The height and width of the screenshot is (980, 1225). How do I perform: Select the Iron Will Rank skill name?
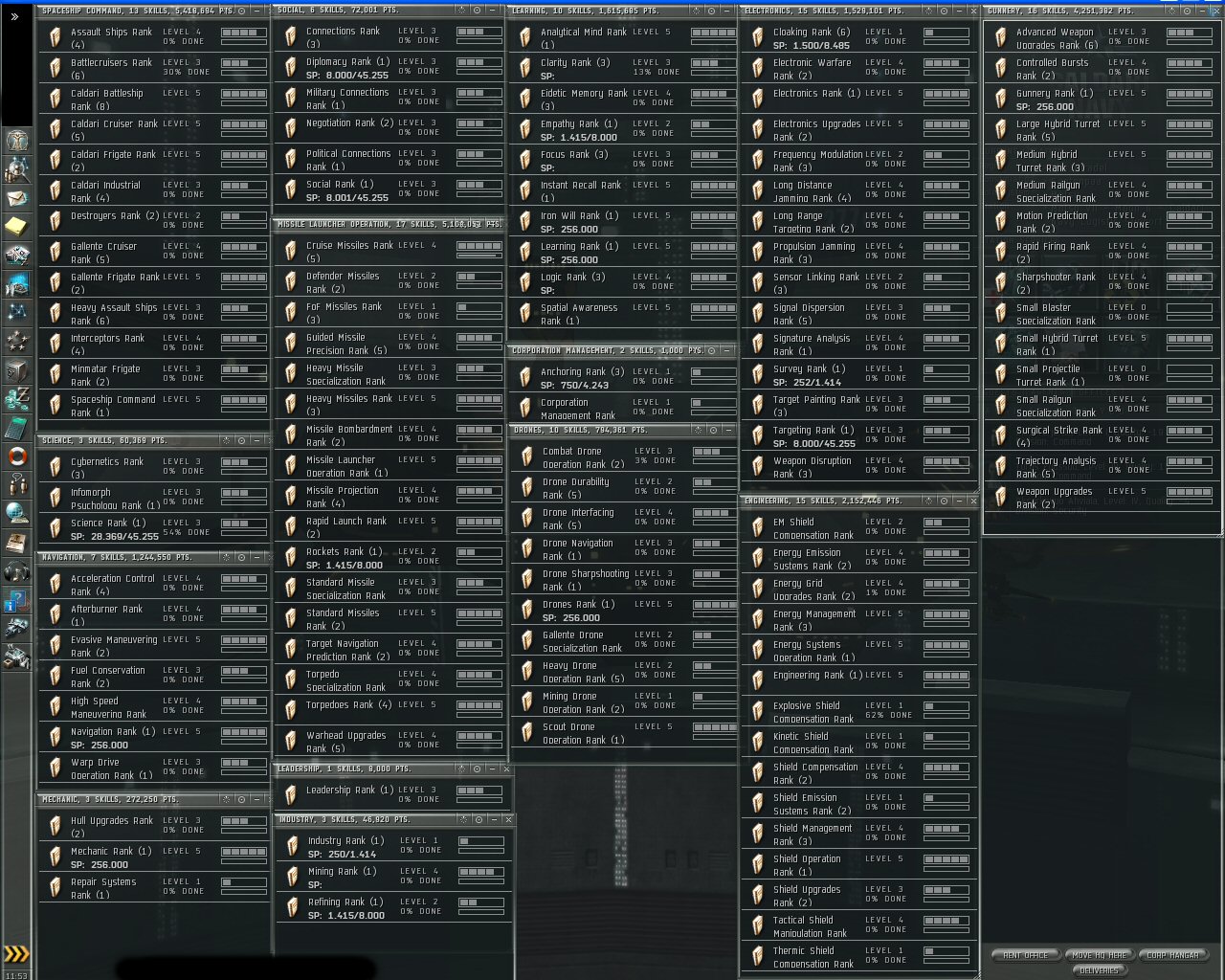(579, 215)
